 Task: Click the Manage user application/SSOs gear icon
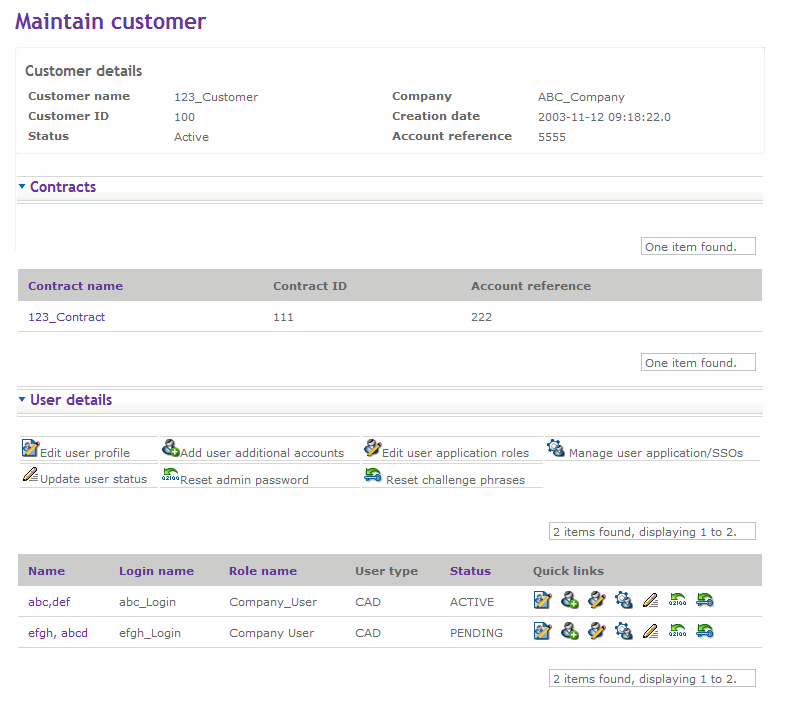click(x=556, y=448)
